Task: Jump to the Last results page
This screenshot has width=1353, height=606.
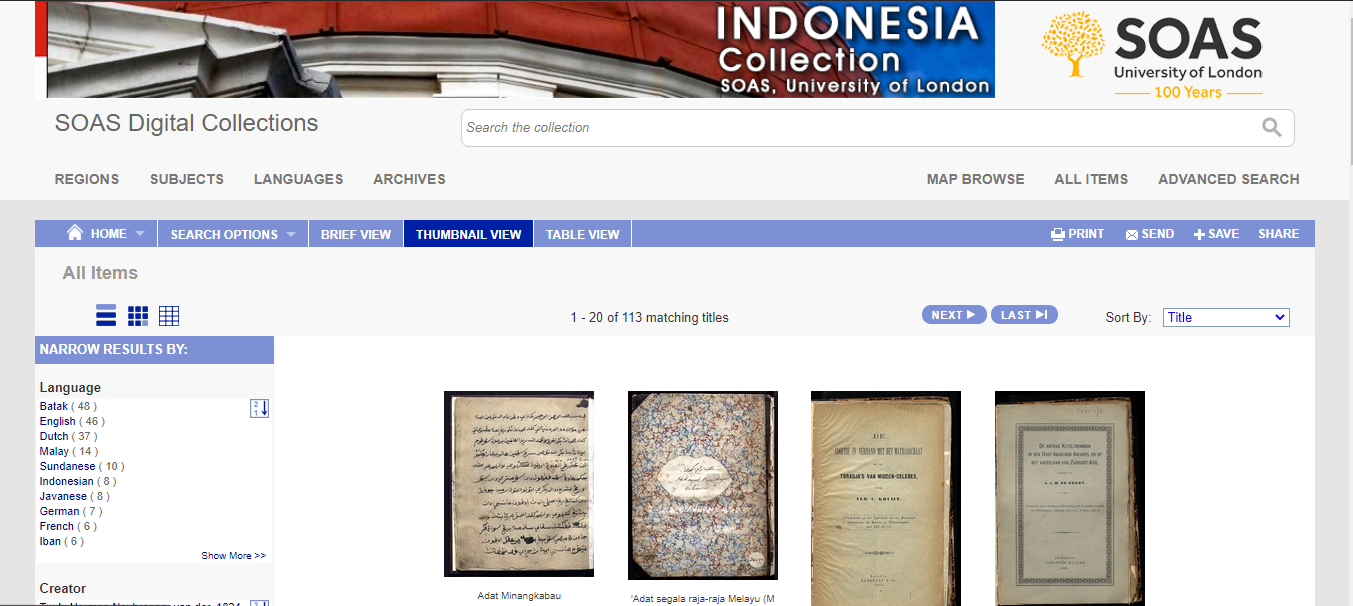Action: tap(1024, 315)
